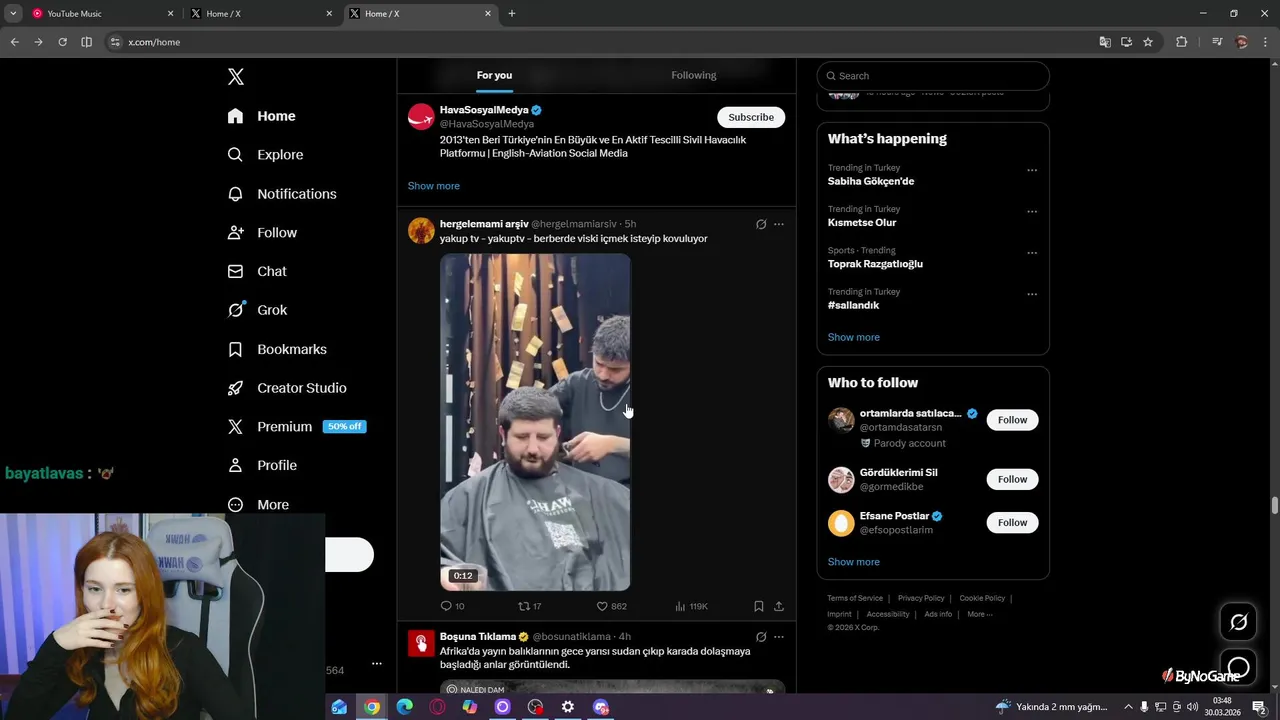This screenshot has width=1280, height=720.
Task: Go back in Chrome
Action: [14, 42]
